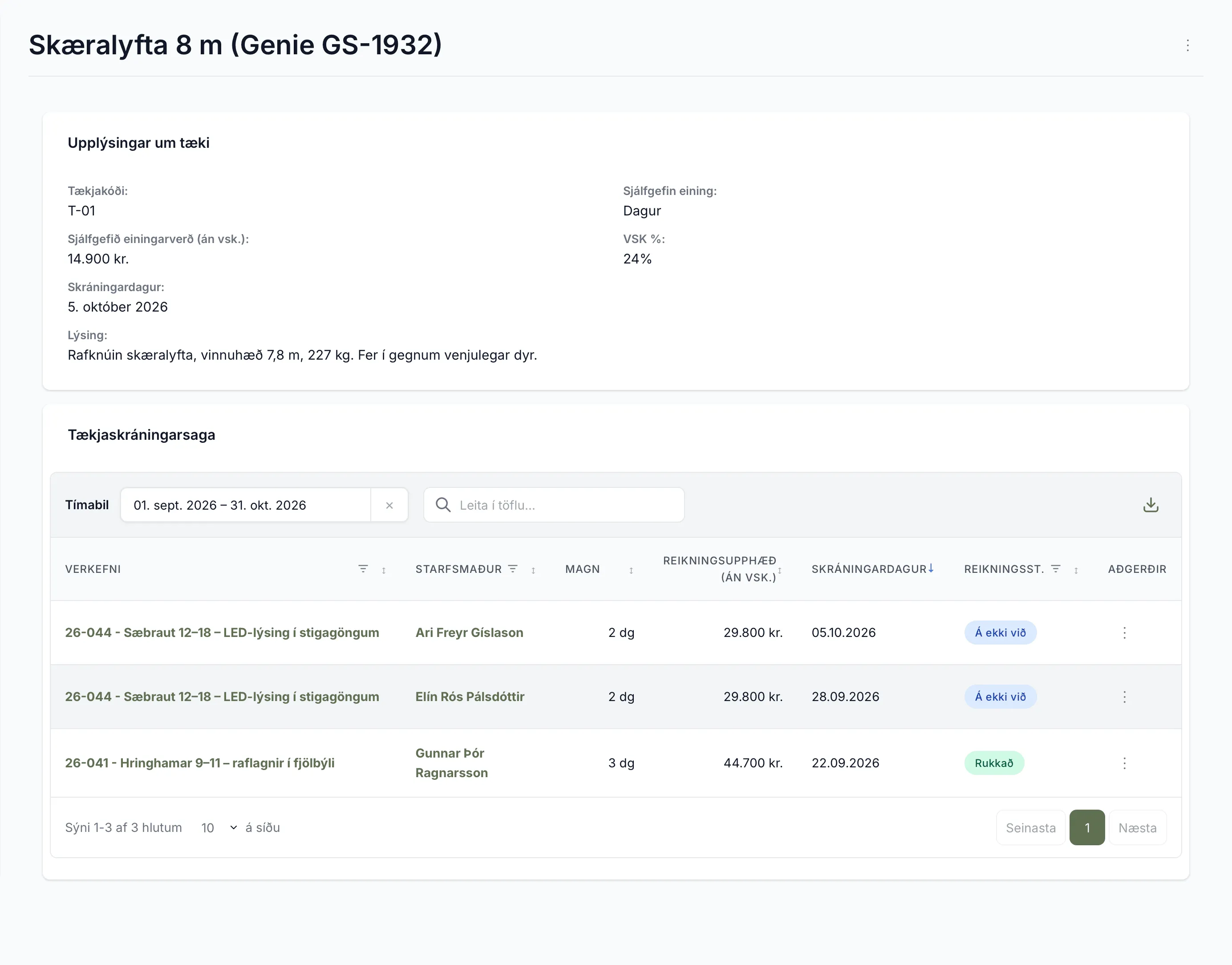The image size is (1232, 965).
Task: Open the Verkefni column filter
Action: coord(363,569)
